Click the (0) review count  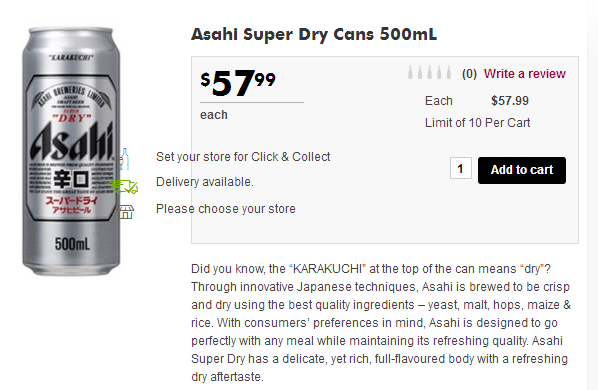469,74
